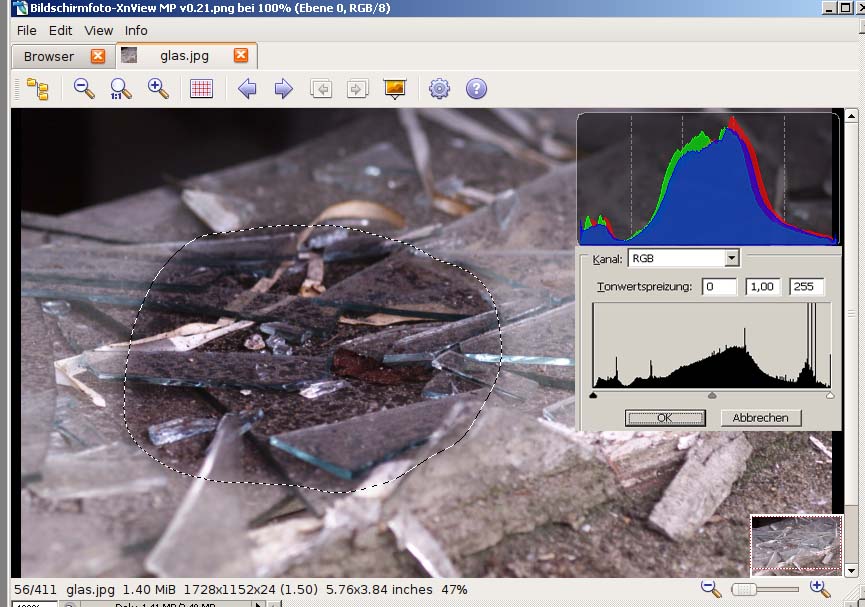
Task: Open the Info menu
Action: click(136, 30)
